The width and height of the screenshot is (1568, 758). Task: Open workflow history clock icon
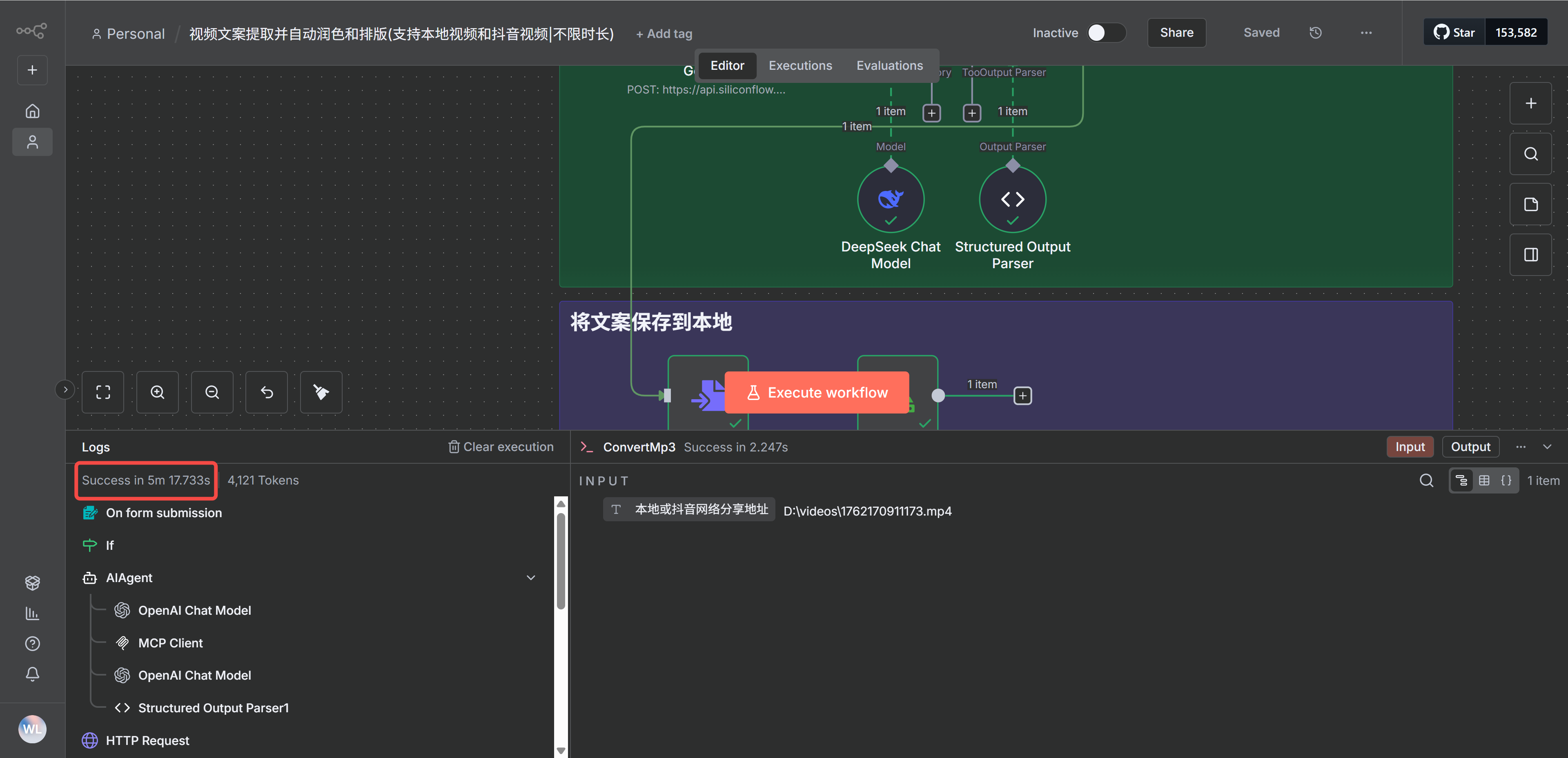[x=1315, y=33]
